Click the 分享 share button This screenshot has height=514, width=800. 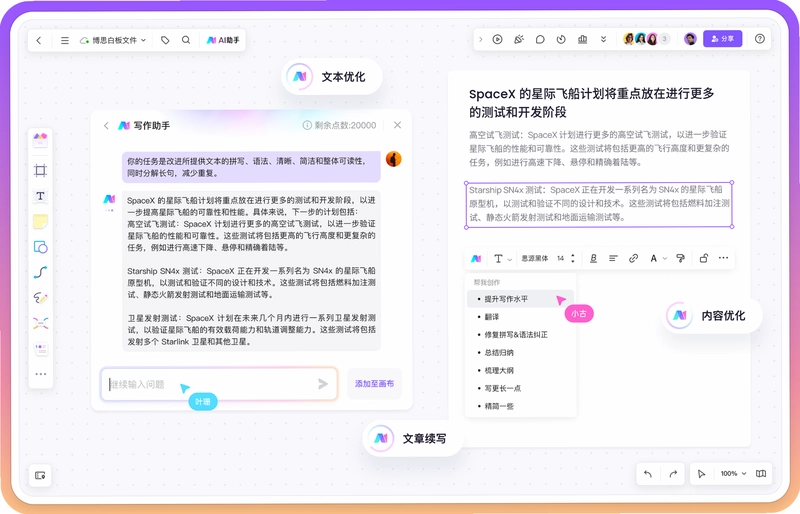point(722,39)
